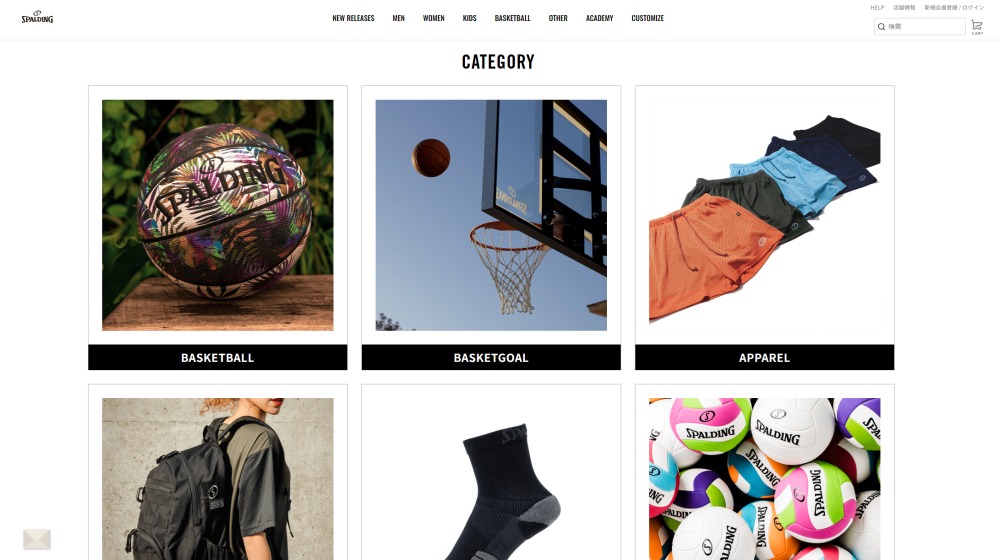Click the Spalding logo
Image resolution: width=1000 pixels, height=560 pixels.
(37, 17)
